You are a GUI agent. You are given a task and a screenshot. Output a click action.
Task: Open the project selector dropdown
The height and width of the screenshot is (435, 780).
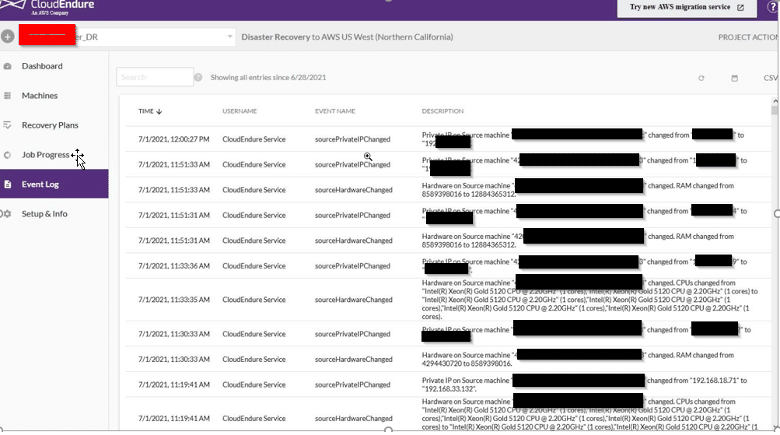tap(230, 36)
